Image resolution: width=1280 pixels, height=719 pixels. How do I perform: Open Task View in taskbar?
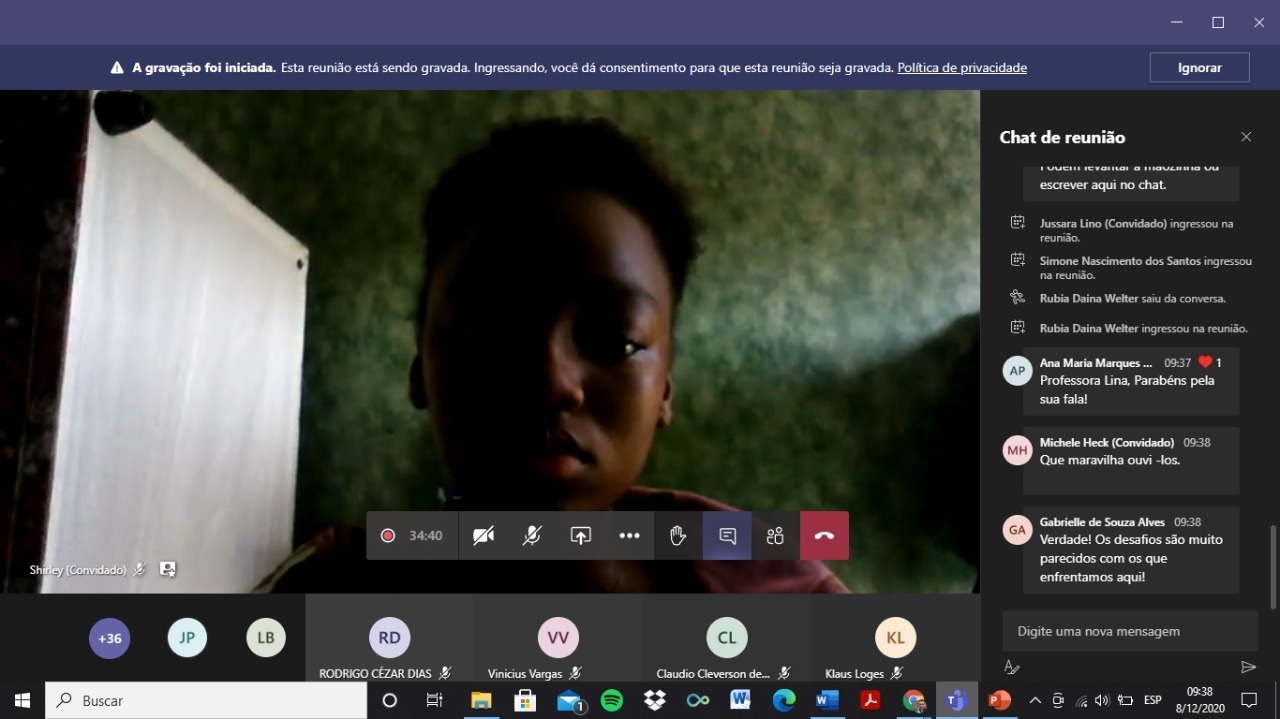click(435, 700)
